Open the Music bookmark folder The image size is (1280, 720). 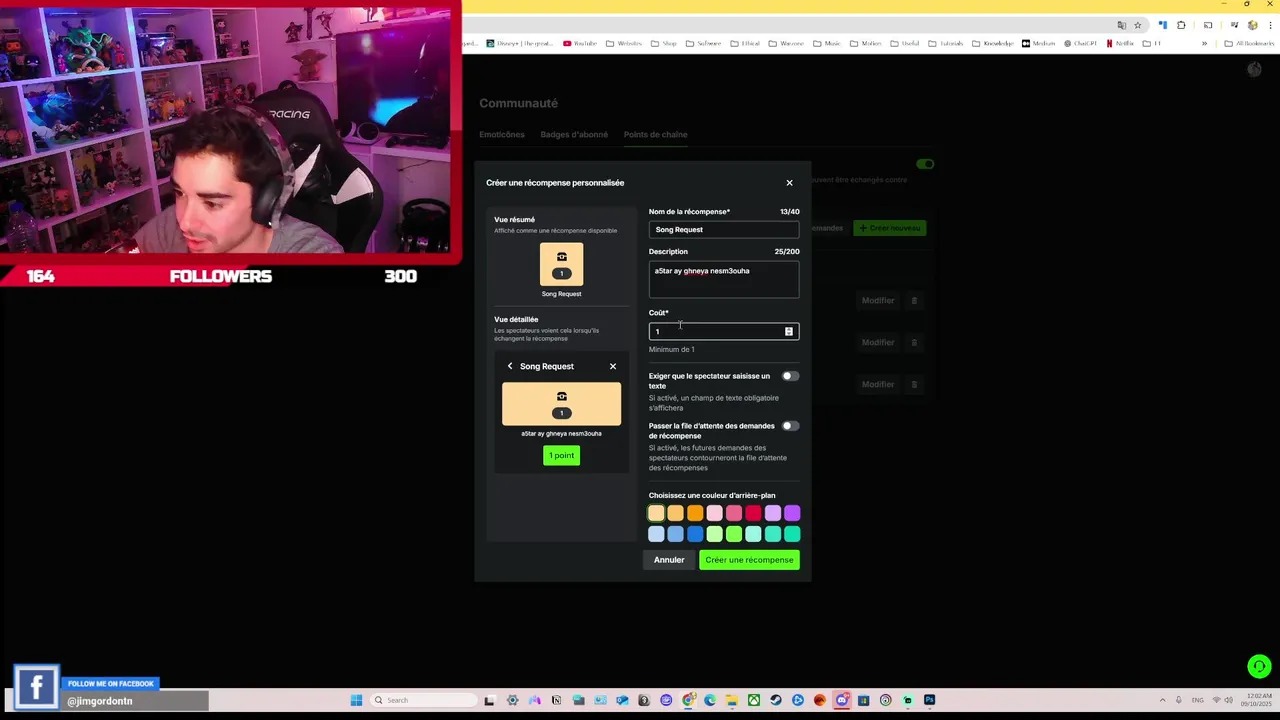(827, 43)
